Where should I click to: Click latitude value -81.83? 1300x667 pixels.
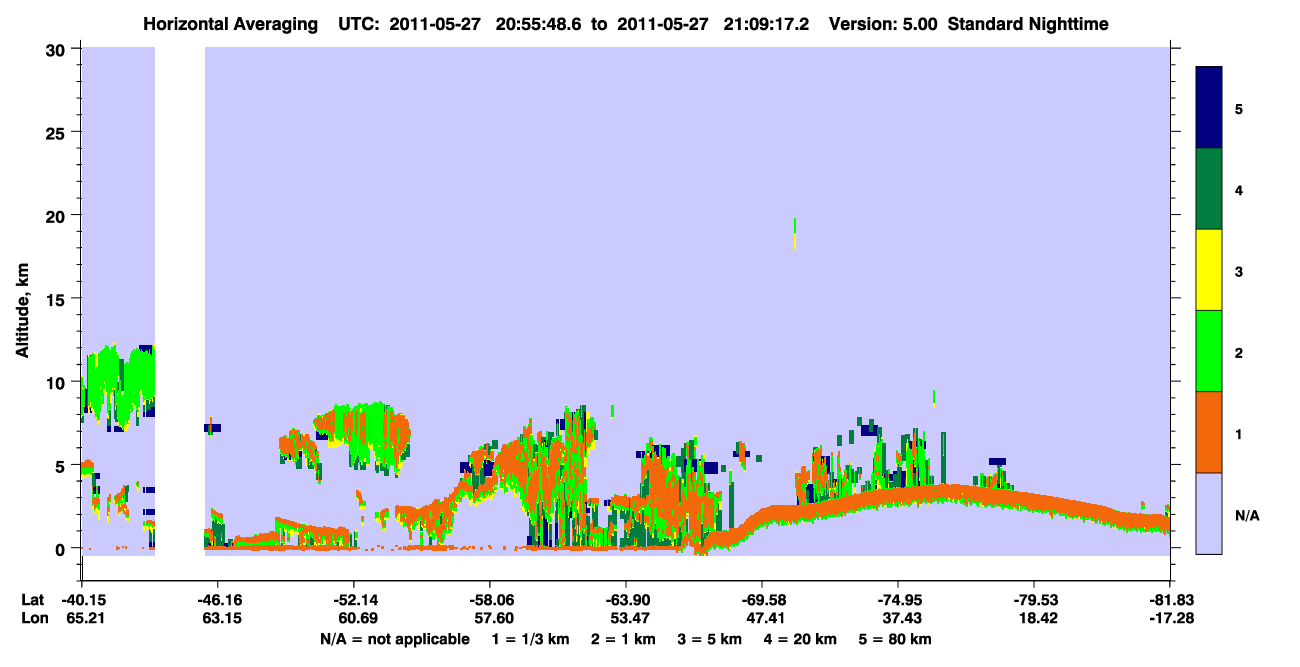tap(1169, 600)
